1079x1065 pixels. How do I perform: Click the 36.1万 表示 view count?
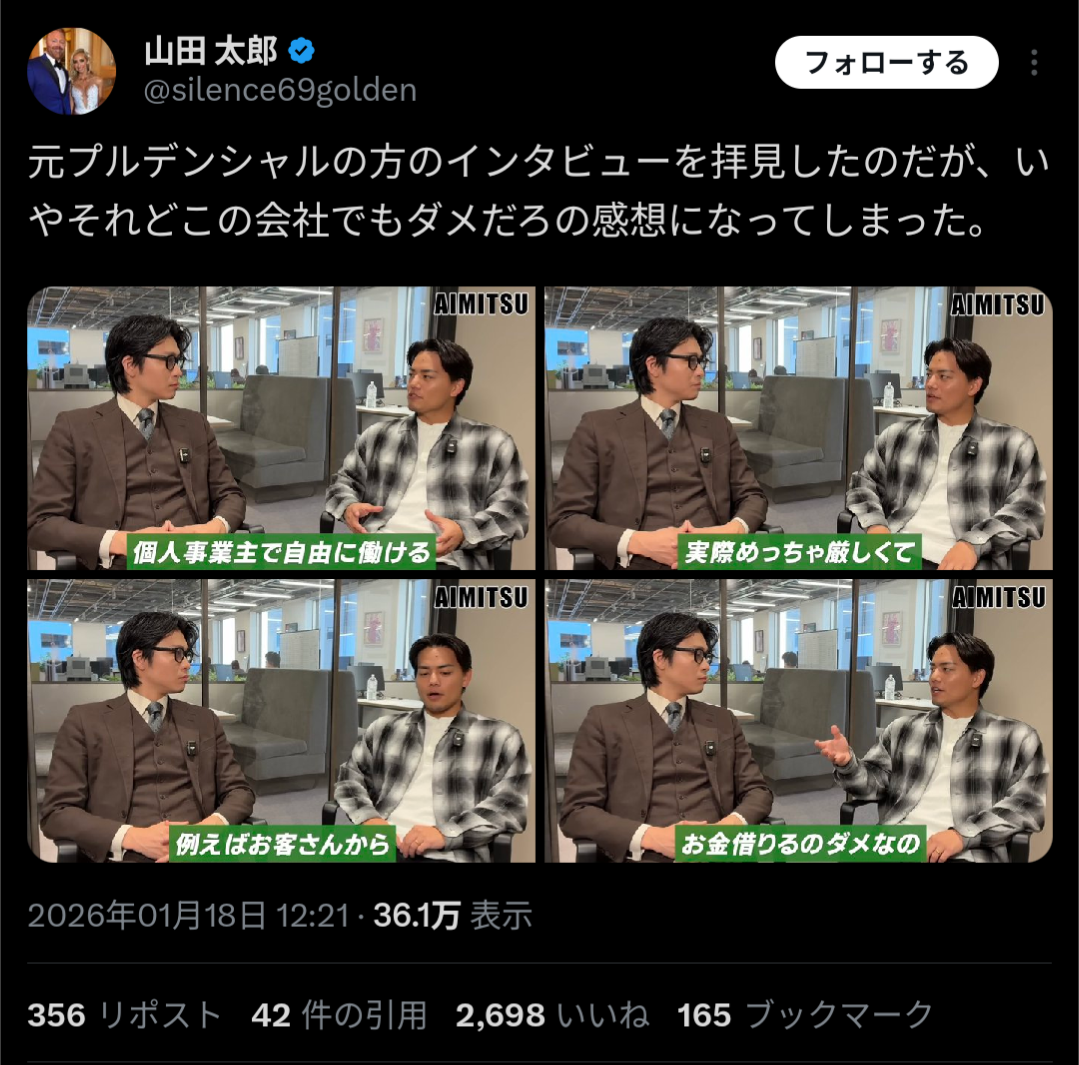pos(453,916)
